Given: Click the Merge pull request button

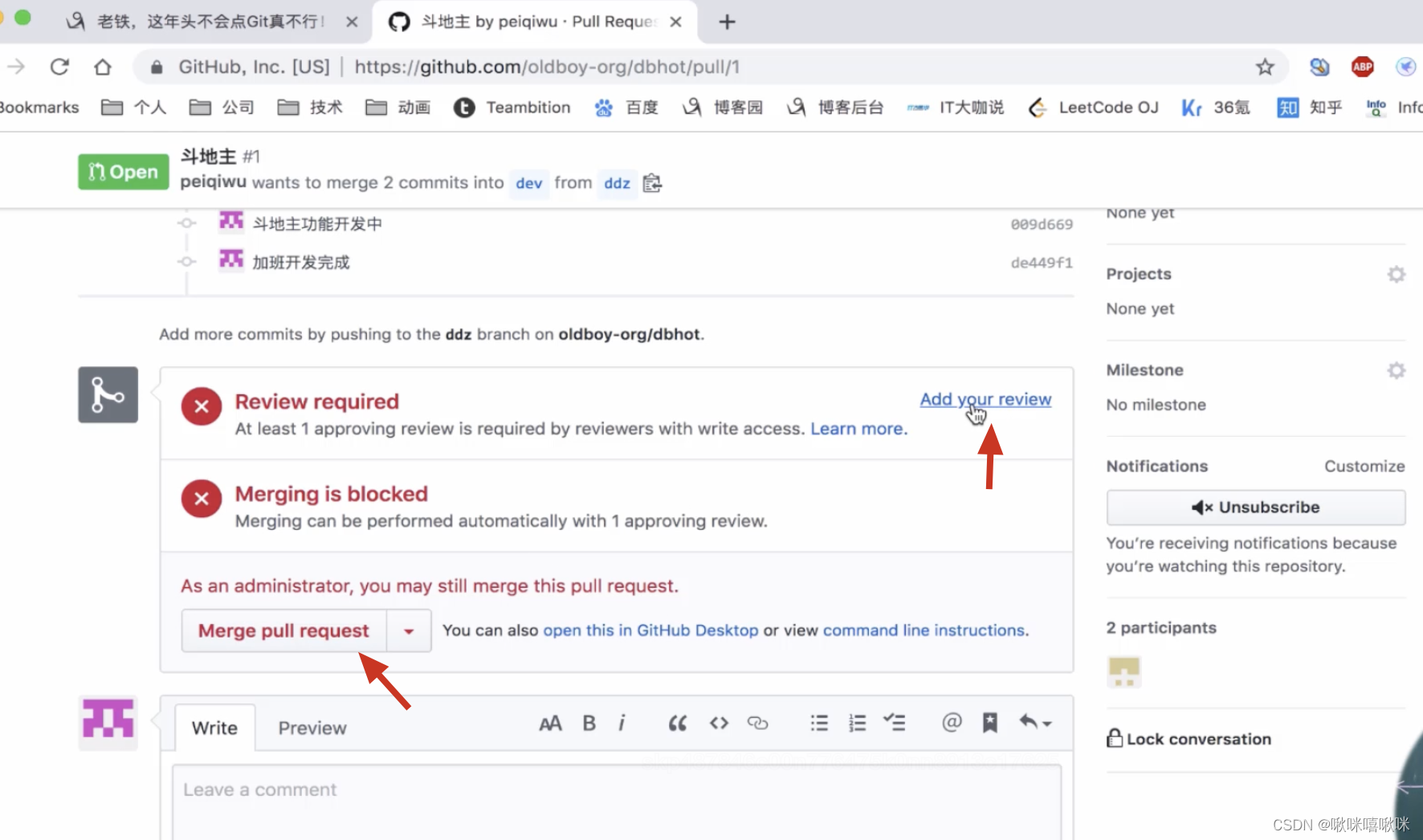Looking at the screenshot, I should (x=283, y=630).
